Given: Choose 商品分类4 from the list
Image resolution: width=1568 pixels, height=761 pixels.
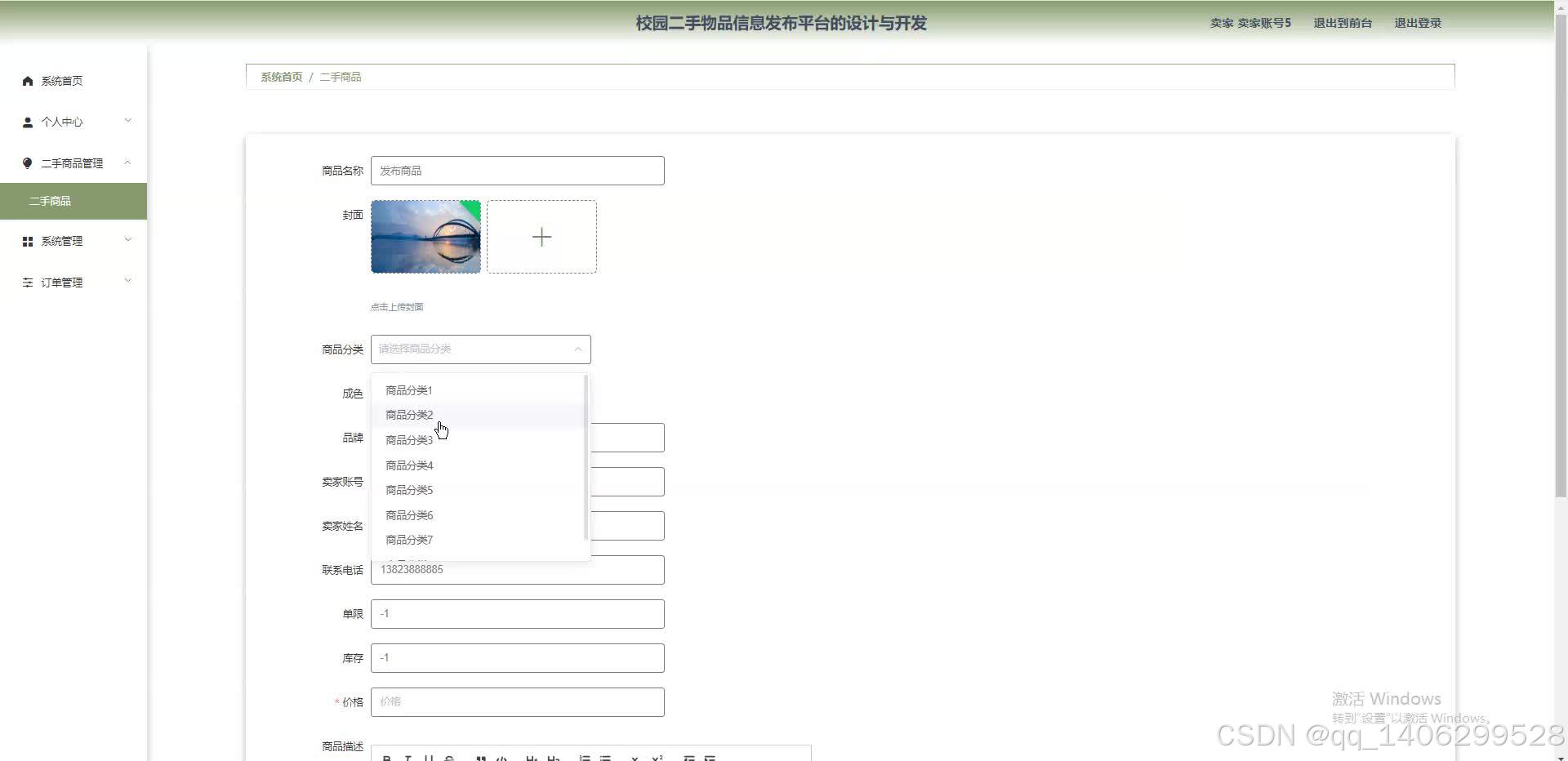Looking at the screenshot, I should tap(479, 465).
